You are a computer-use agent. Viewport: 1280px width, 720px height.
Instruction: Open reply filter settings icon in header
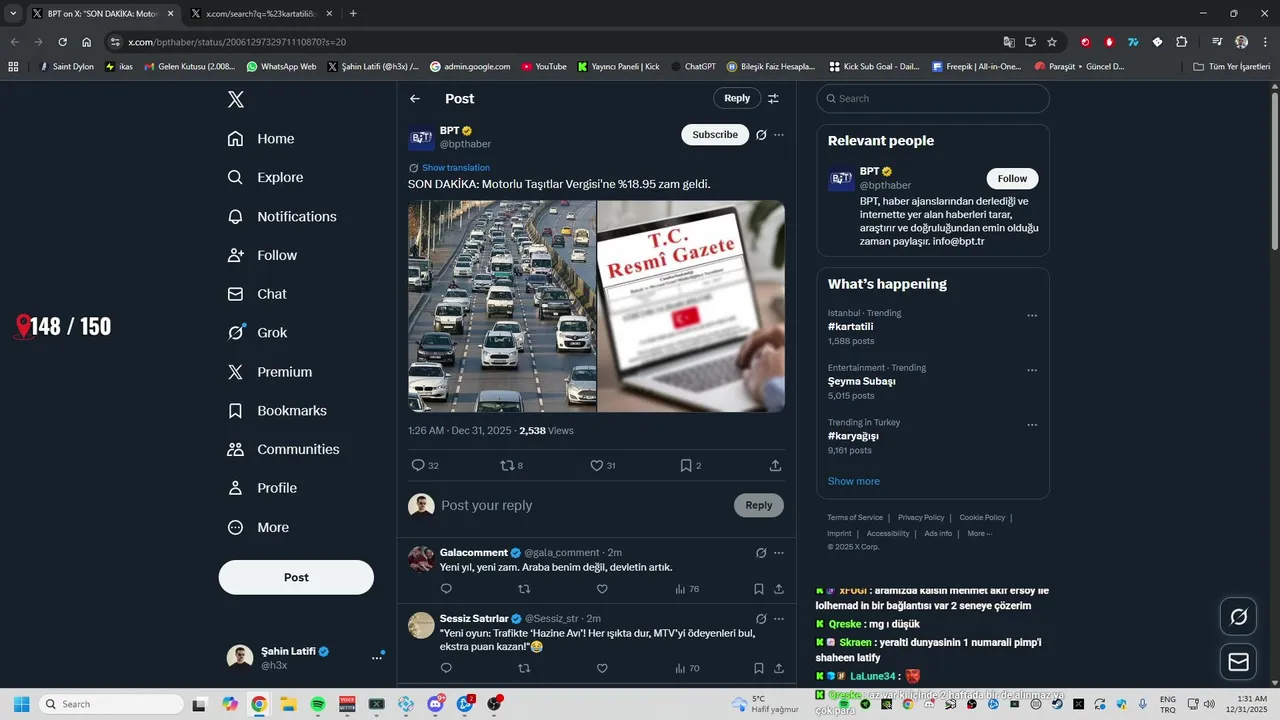pyautogui.click(x=773, y=98)
